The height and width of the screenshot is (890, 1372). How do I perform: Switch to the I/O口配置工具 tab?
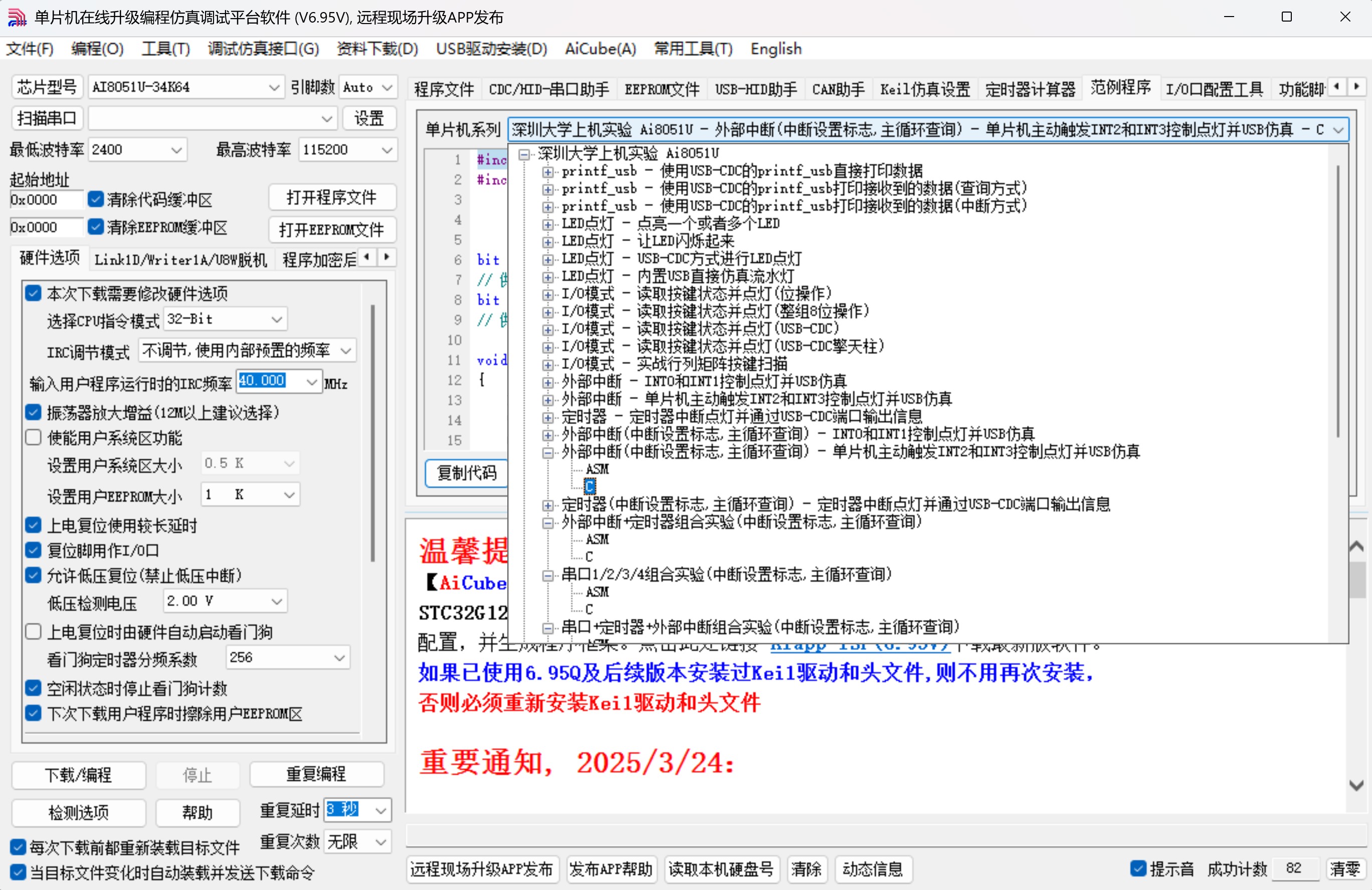[x=1214, y=89]
